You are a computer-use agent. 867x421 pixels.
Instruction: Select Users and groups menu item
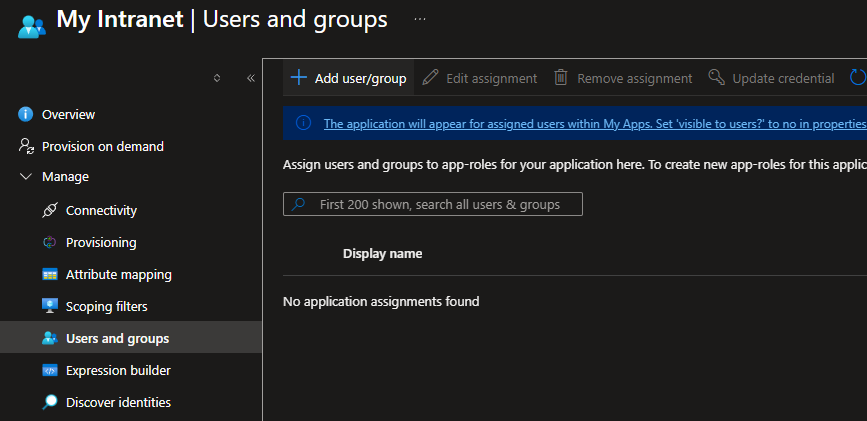pos(131,337)
